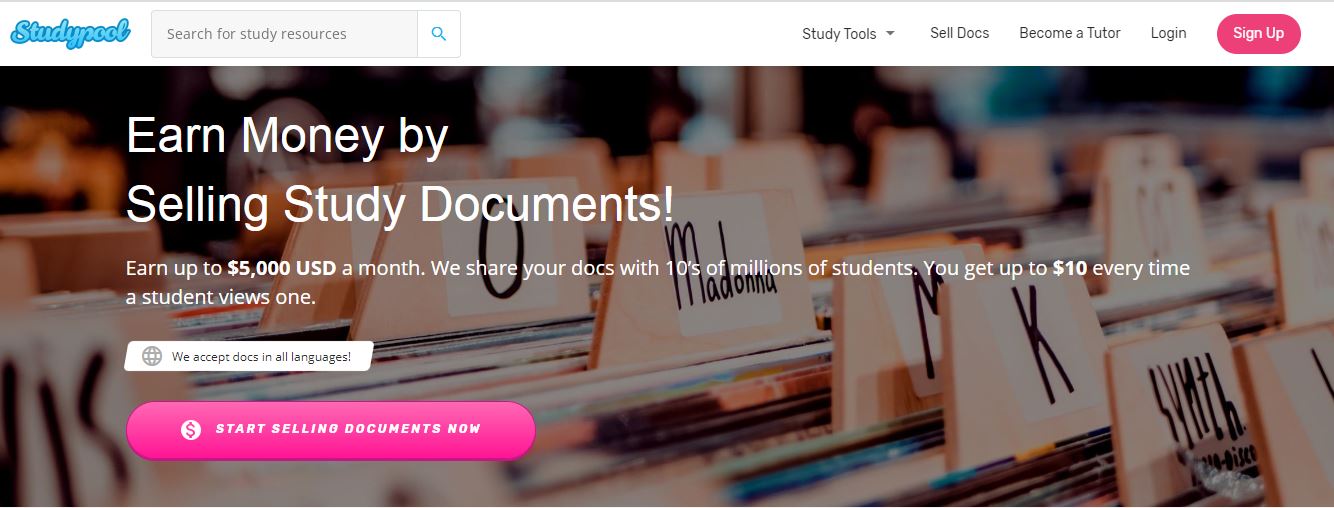
Task: Click the dollar coin icon
Action: 191,430
